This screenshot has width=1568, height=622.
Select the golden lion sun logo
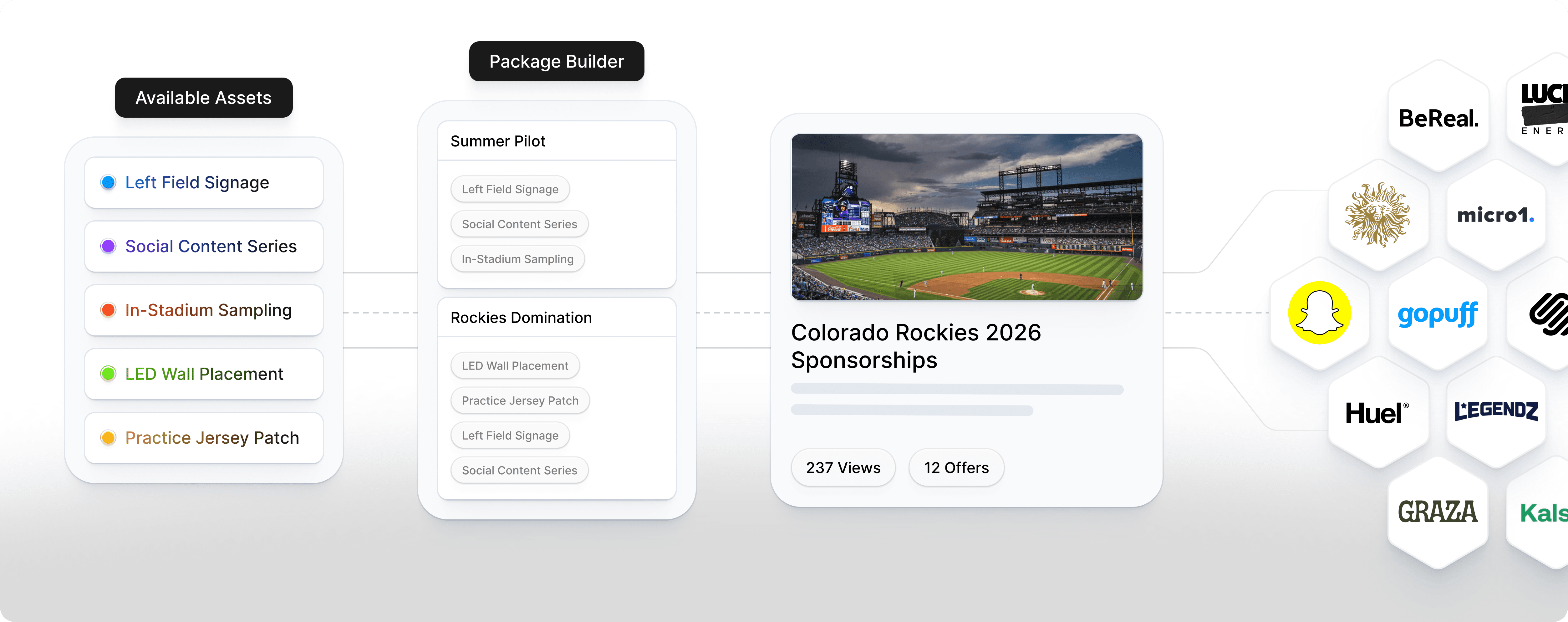click(1377, 214)
